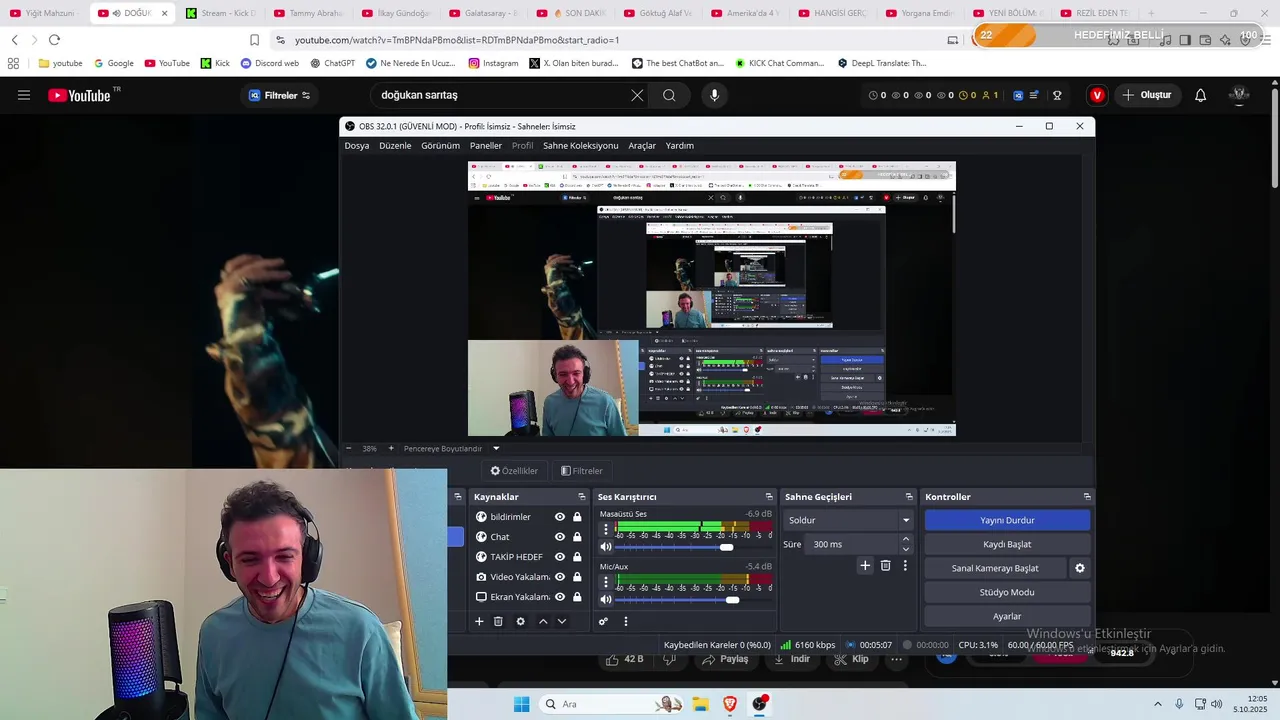Open YouTube notifications bell
Screen dimensions: 1280x720
(1200, 95)
